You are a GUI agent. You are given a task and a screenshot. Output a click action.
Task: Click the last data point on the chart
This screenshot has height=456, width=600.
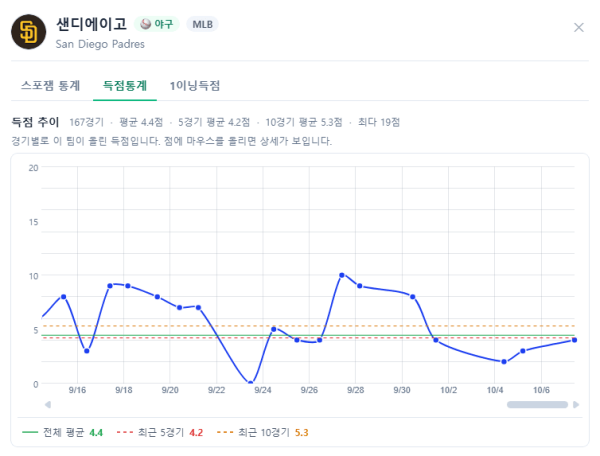pyautogui.click(x=574, y=340)
